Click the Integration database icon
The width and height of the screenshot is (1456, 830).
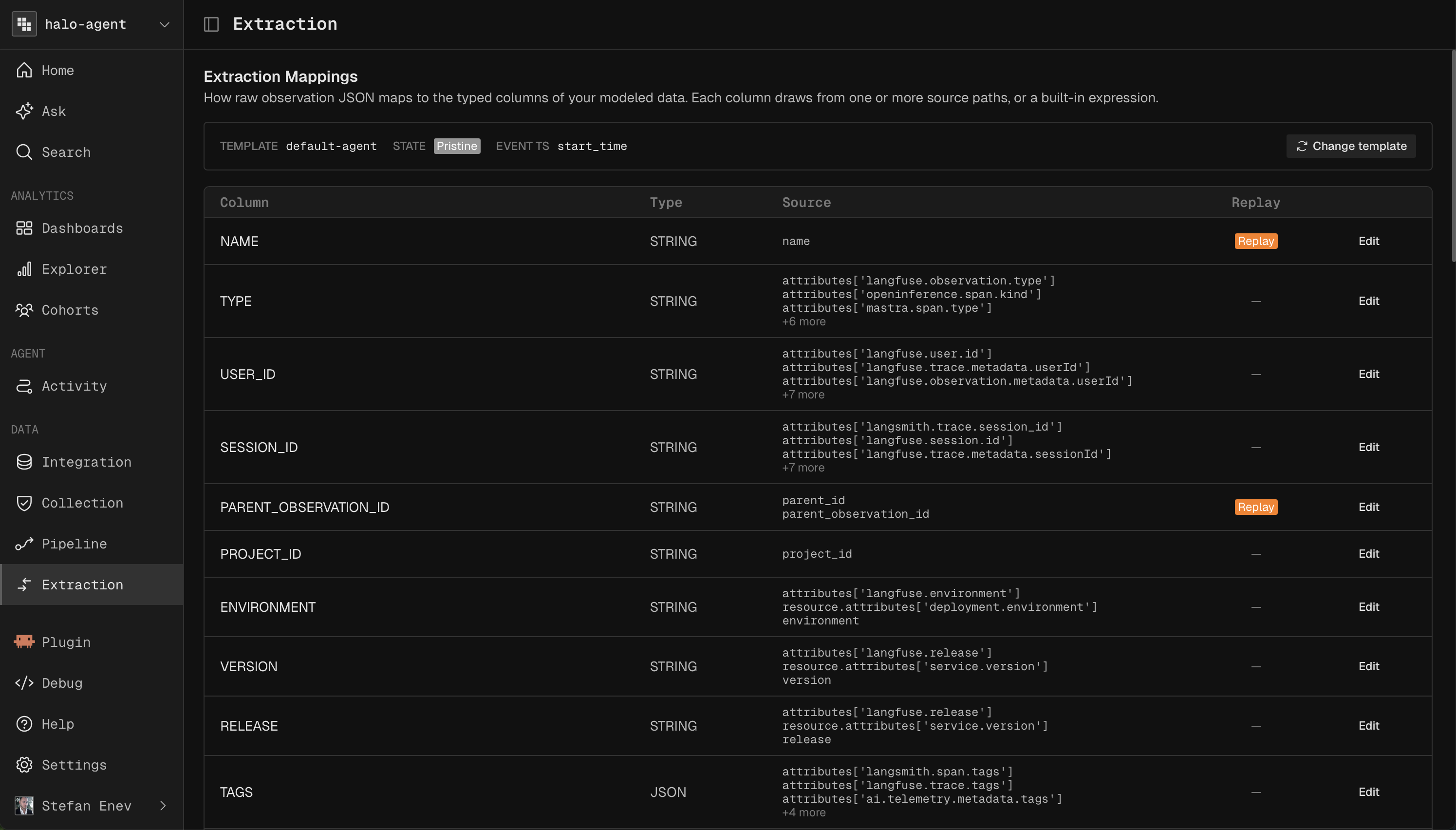[x=24, y=462]
